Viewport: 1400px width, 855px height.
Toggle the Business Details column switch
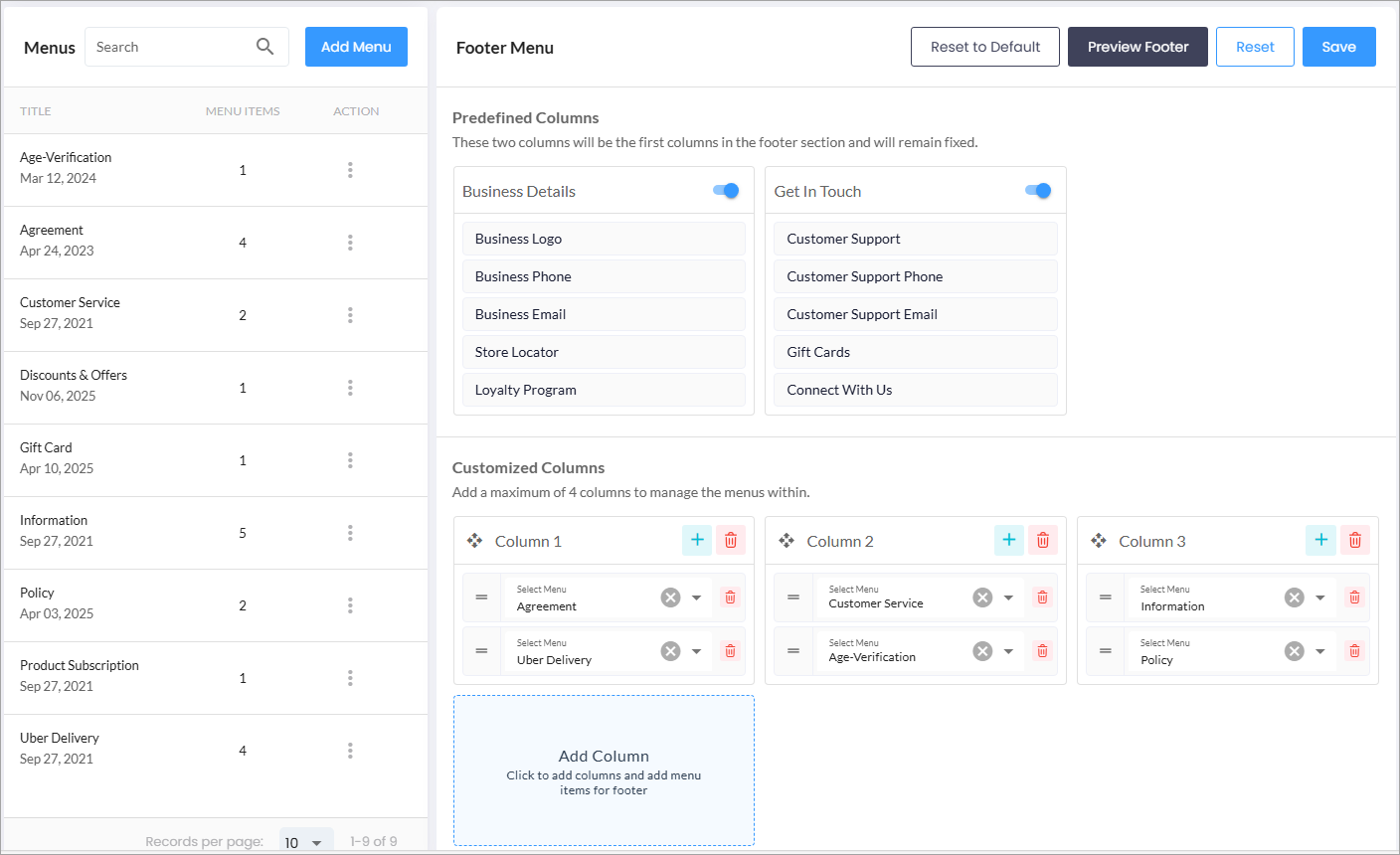727,191
